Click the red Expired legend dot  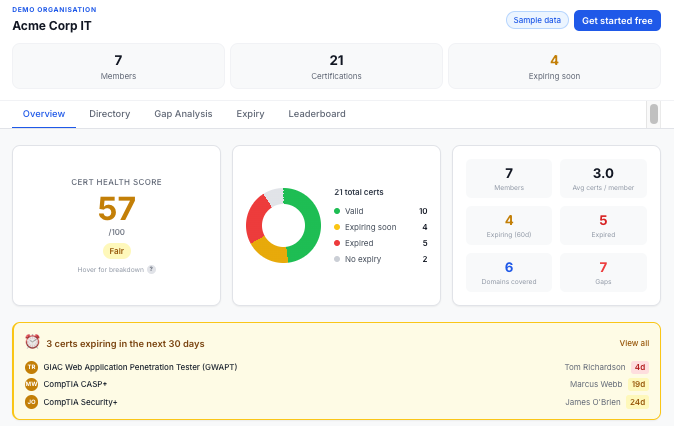(x=337, y=243)
